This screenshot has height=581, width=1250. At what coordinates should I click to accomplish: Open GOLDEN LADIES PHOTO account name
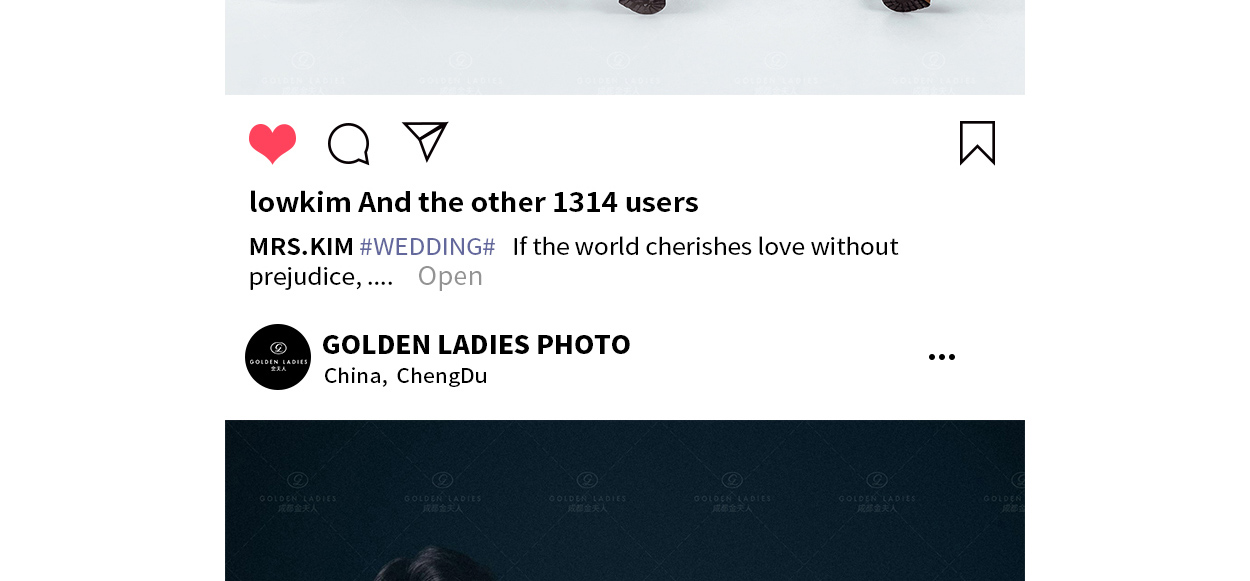[x=476, y=344]
